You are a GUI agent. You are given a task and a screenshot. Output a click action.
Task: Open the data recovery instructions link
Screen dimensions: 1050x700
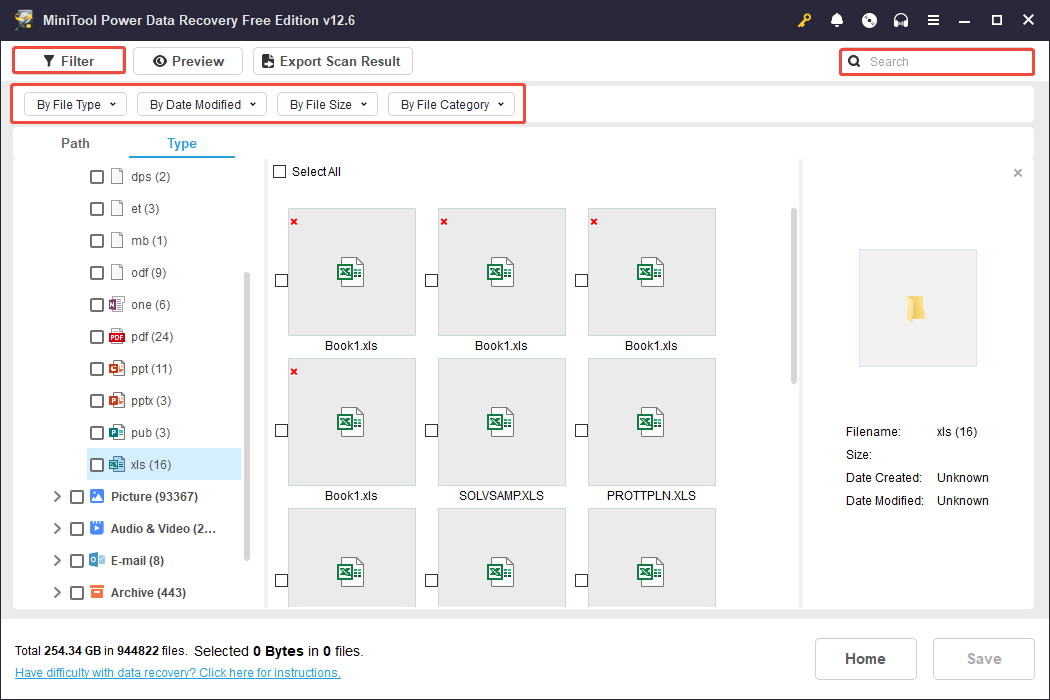pyautogui.click(x=177, y=672)
